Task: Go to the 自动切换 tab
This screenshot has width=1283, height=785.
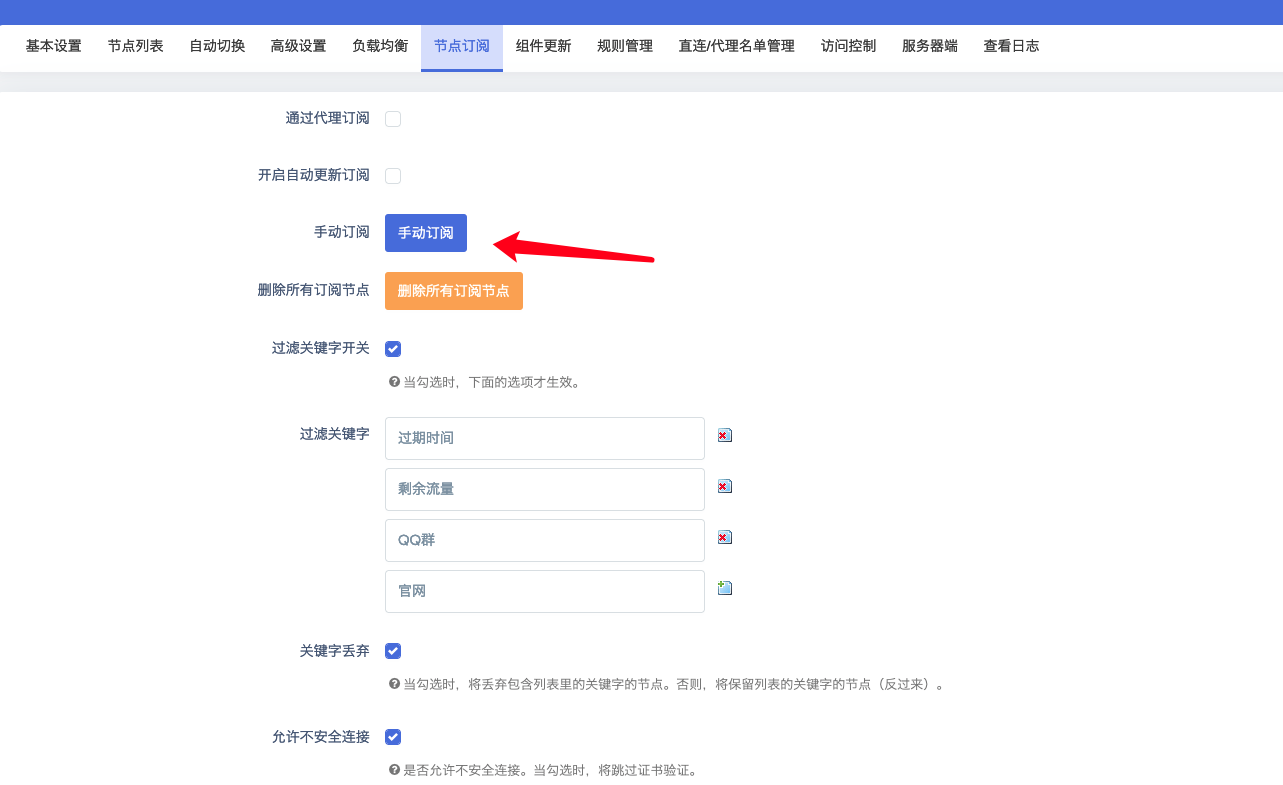Action: [217, 47]
